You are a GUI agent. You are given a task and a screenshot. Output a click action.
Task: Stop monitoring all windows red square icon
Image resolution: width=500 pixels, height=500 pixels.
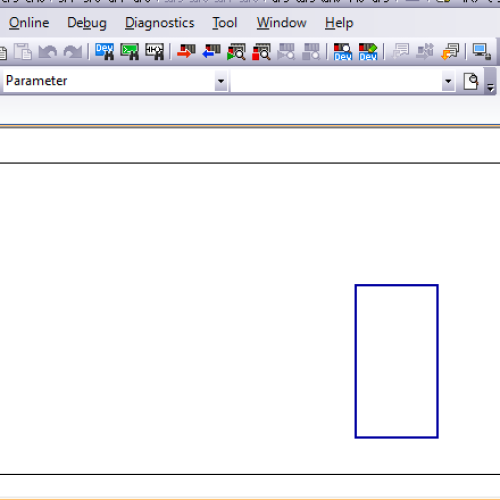[x=261, y=52]
